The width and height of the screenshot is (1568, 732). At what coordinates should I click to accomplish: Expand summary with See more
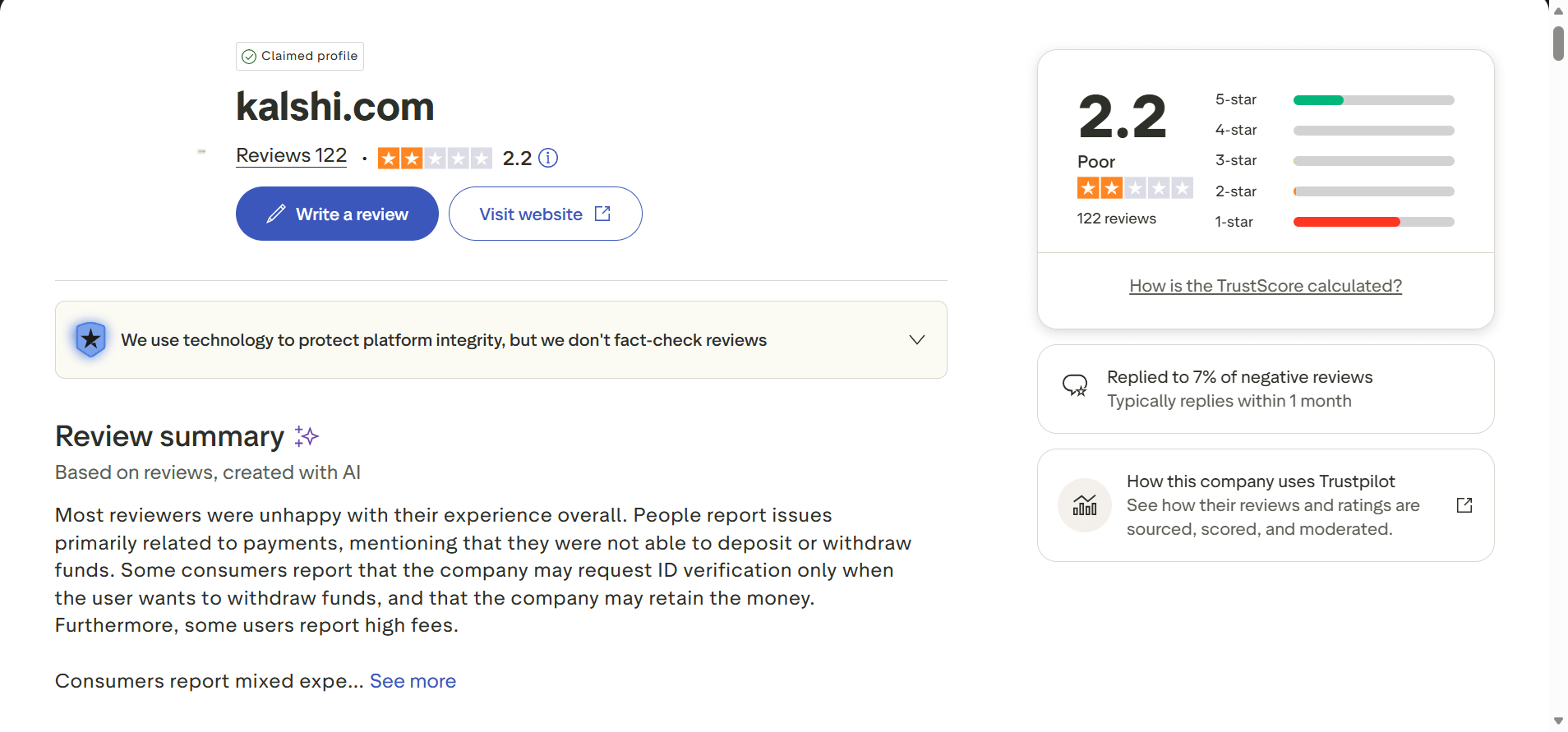coord(413,681)
